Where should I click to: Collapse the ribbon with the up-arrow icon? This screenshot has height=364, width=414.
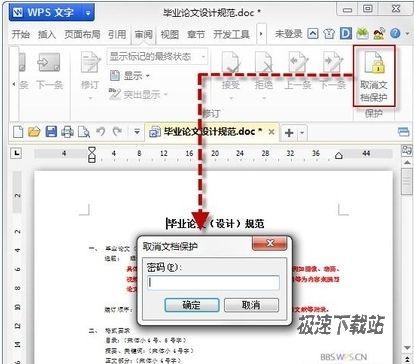pos(312,33)
